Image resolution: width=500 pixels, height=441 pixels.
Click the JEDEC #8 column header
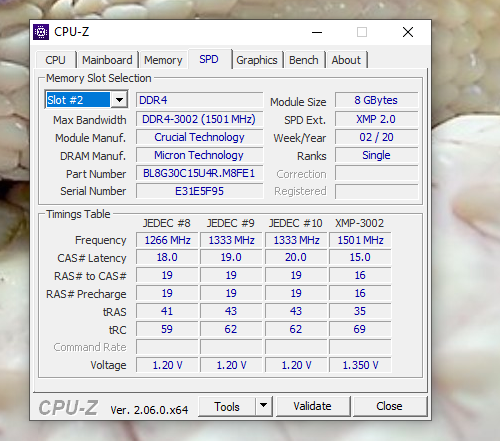pos(167,223)
